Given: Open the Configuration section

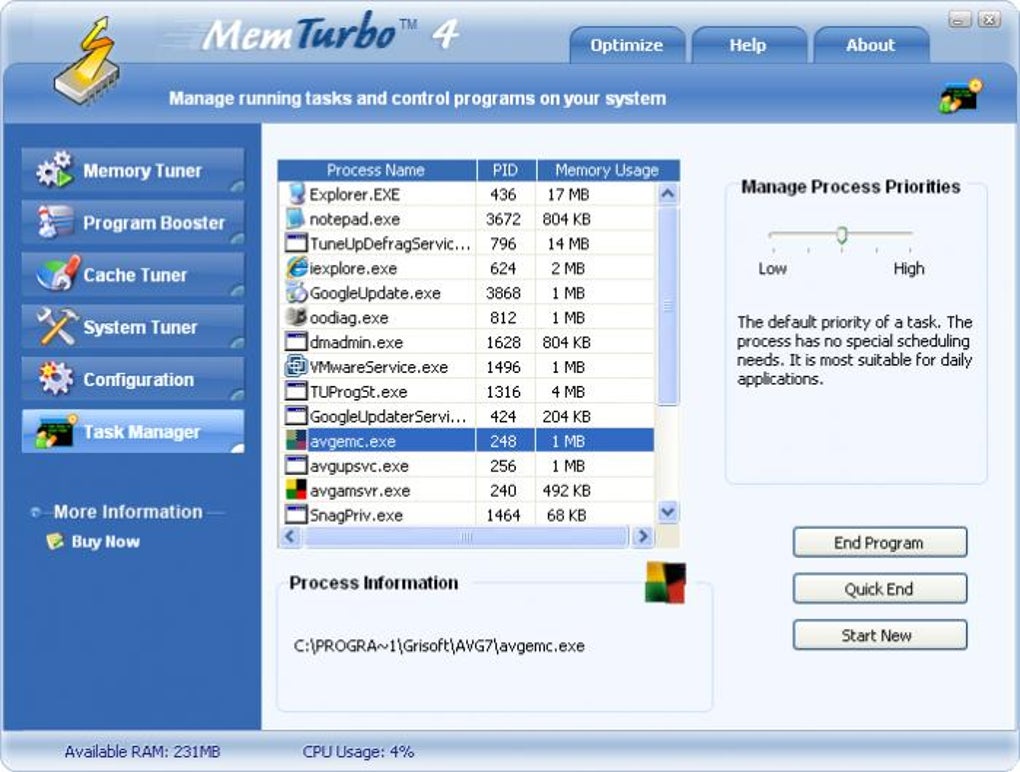Looking at the screenshot, I should tap(133, 379).
